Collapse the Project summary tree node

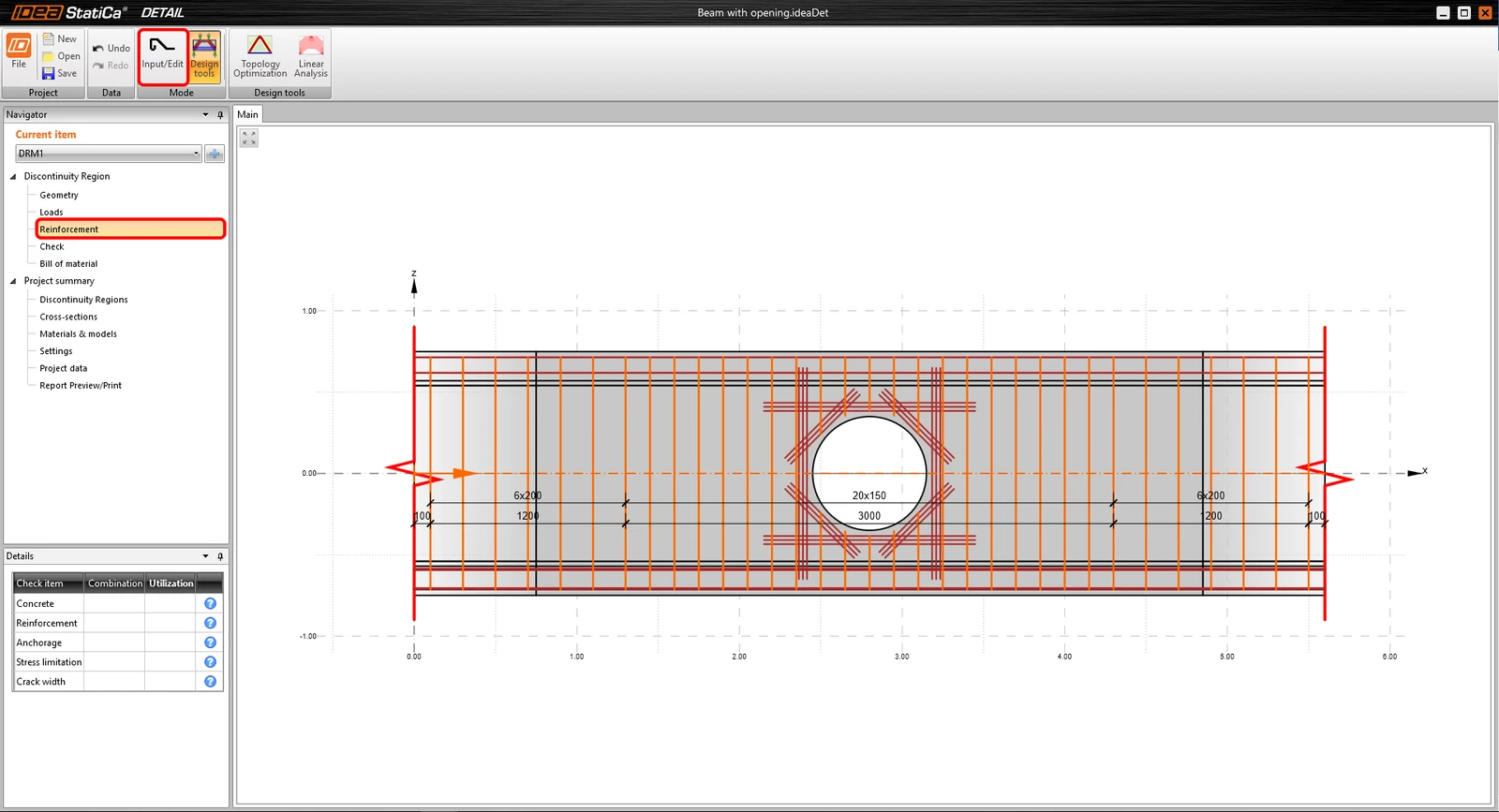(13, 281)
